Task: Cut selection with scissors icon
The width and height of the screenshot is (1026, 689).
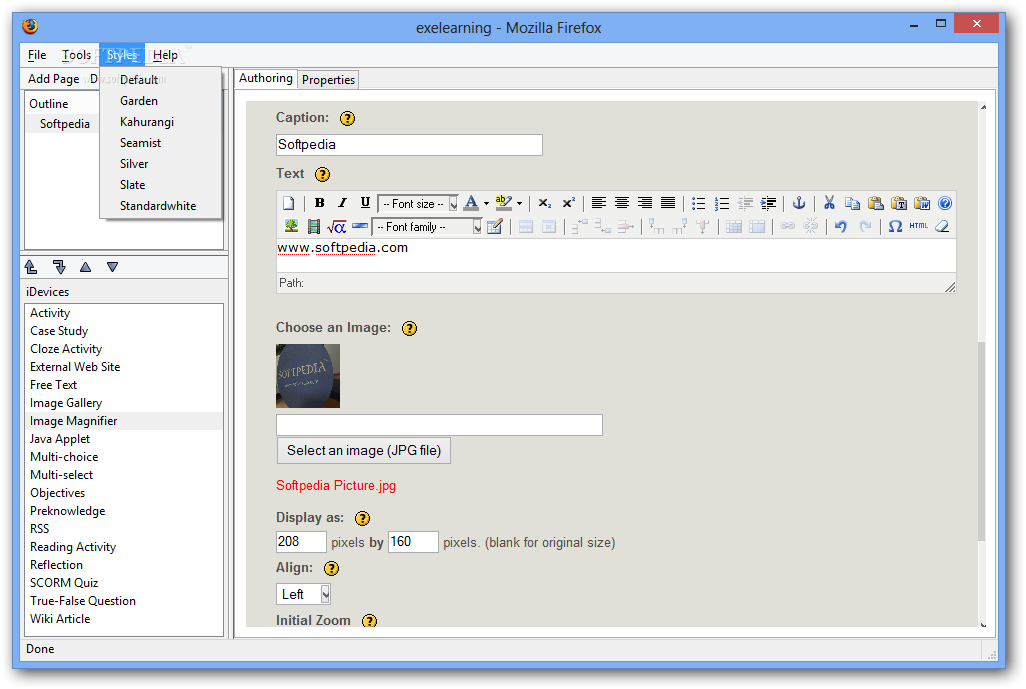Action: coord(829,203)
